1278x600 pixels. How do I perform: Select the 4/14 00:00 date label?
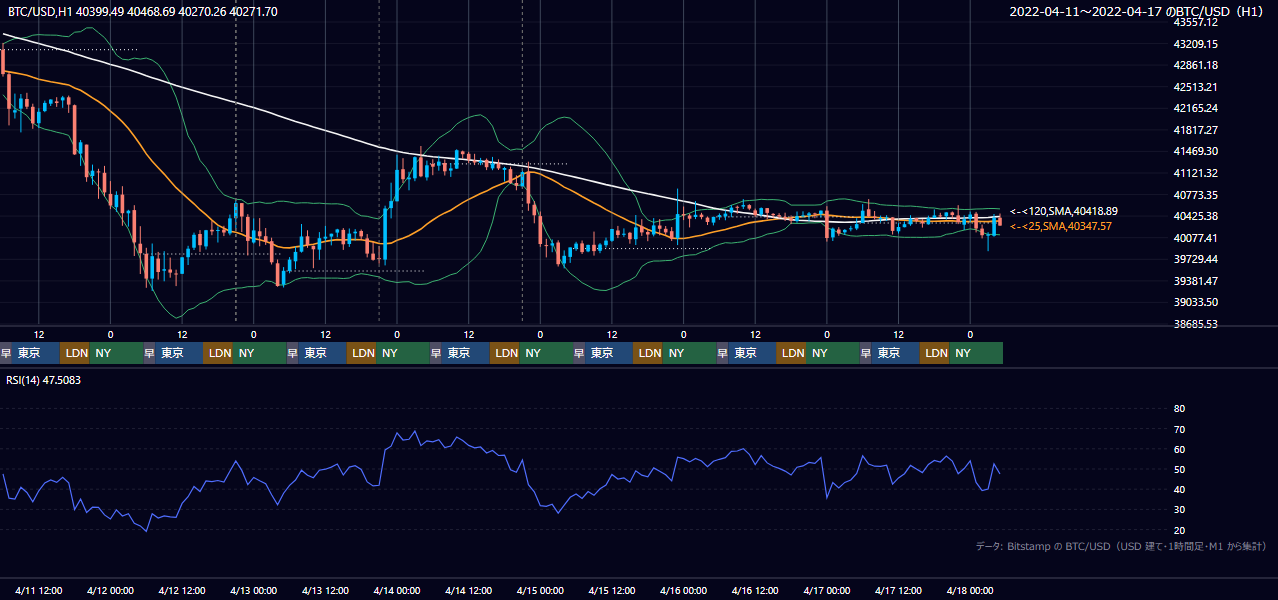click(x=397, y=590)
